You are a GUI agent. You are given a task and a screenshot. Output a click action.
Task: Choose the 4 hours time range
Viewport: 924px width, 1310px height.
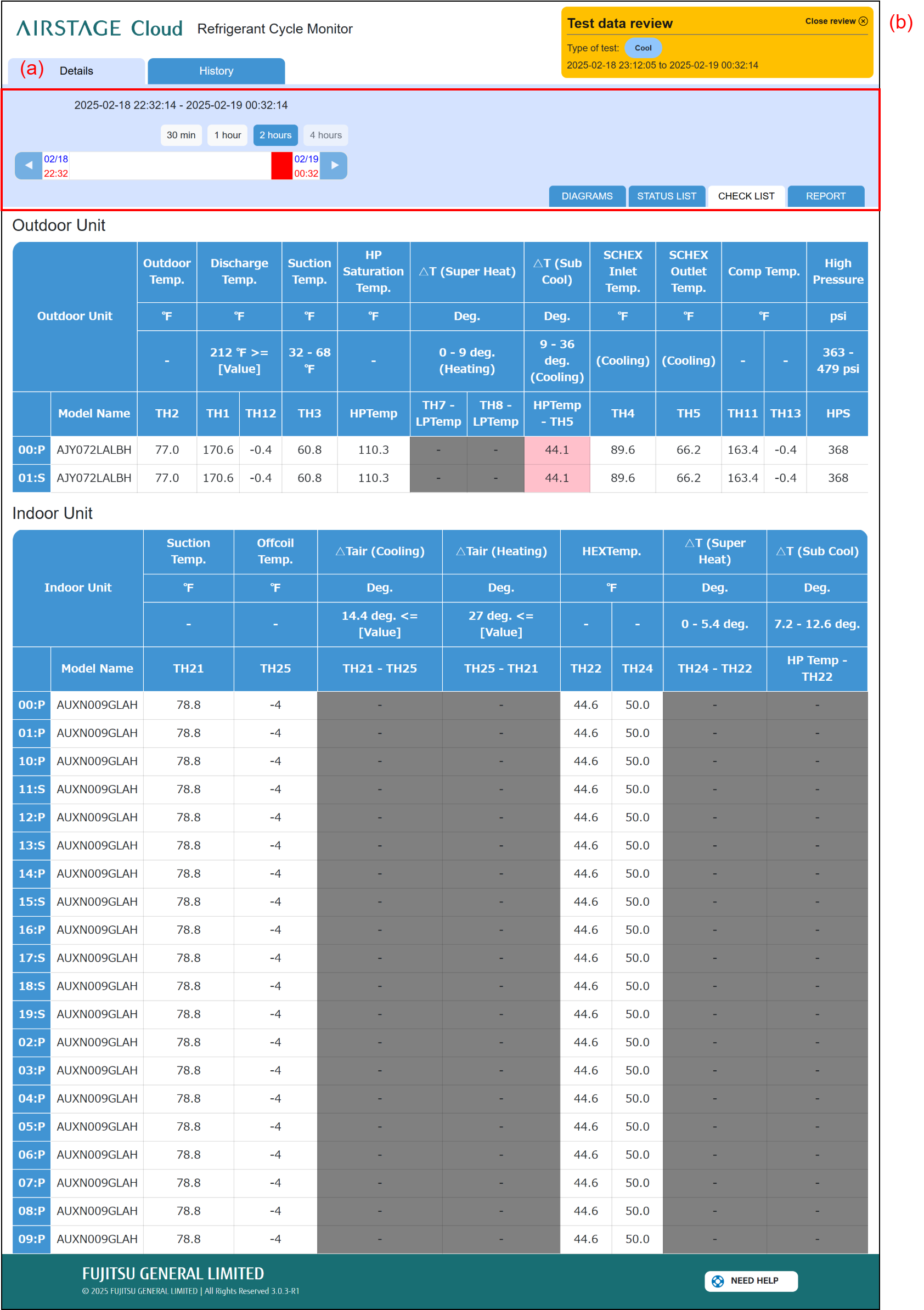click(325, 135)
